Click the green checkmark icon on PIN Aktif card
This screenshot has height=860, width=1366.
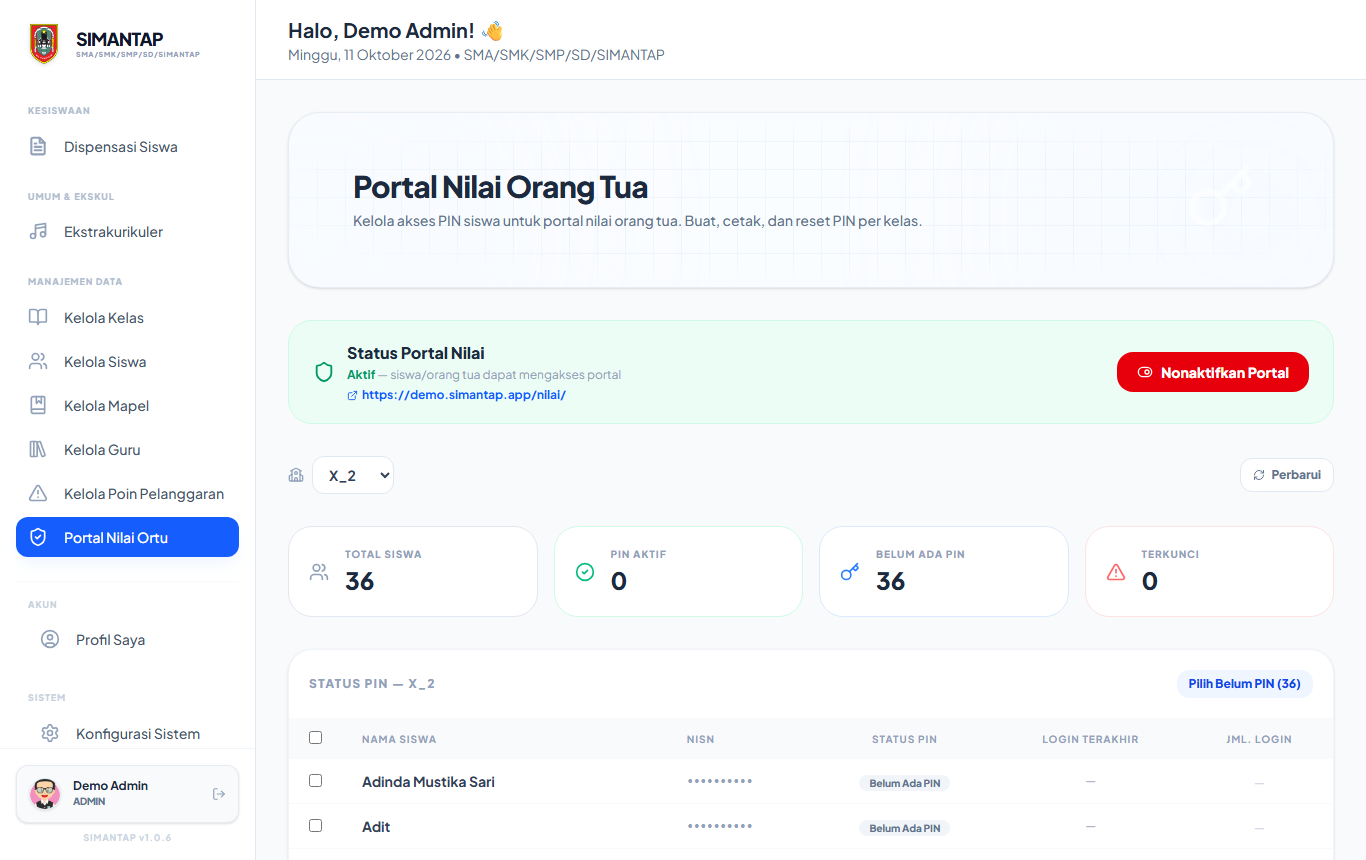point(585,572)
